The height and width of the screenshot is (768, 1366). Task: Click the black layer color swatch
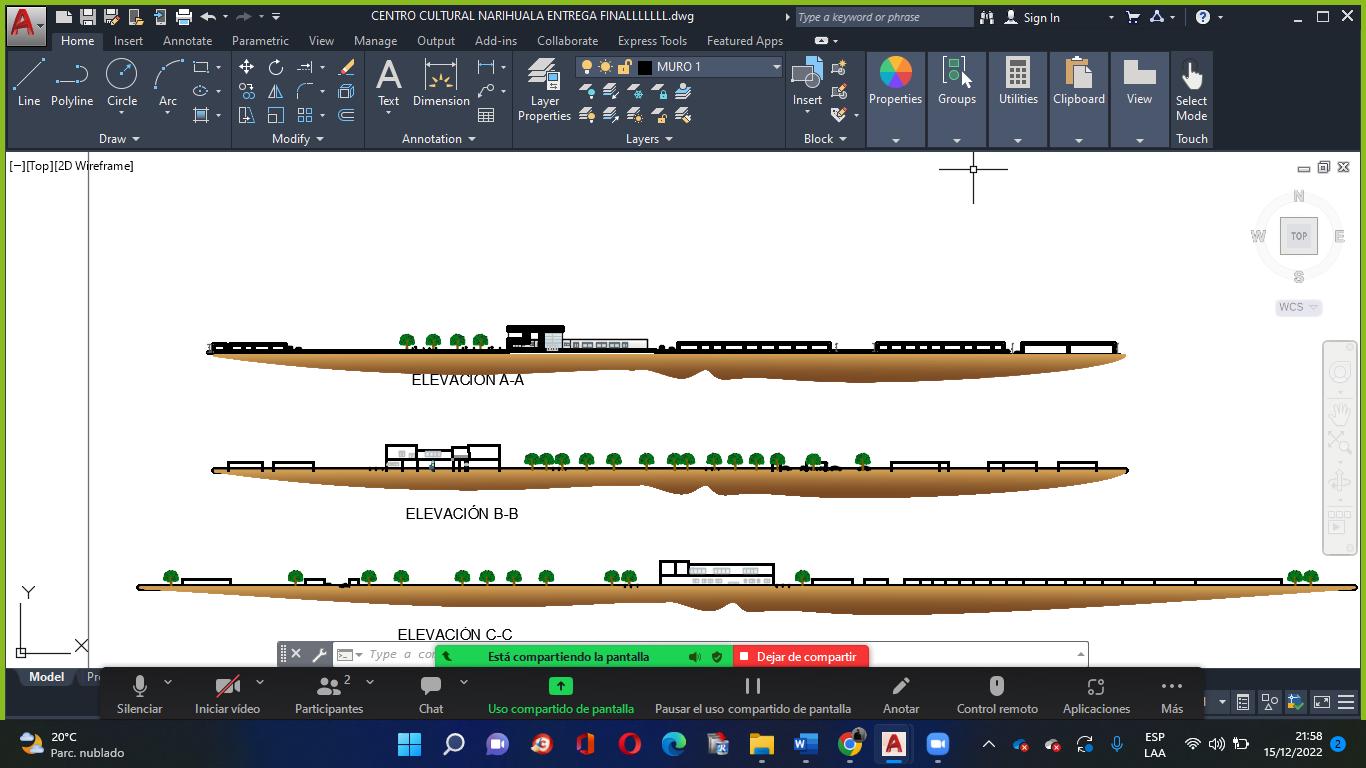pyautogui.click(x=645, y=67)
